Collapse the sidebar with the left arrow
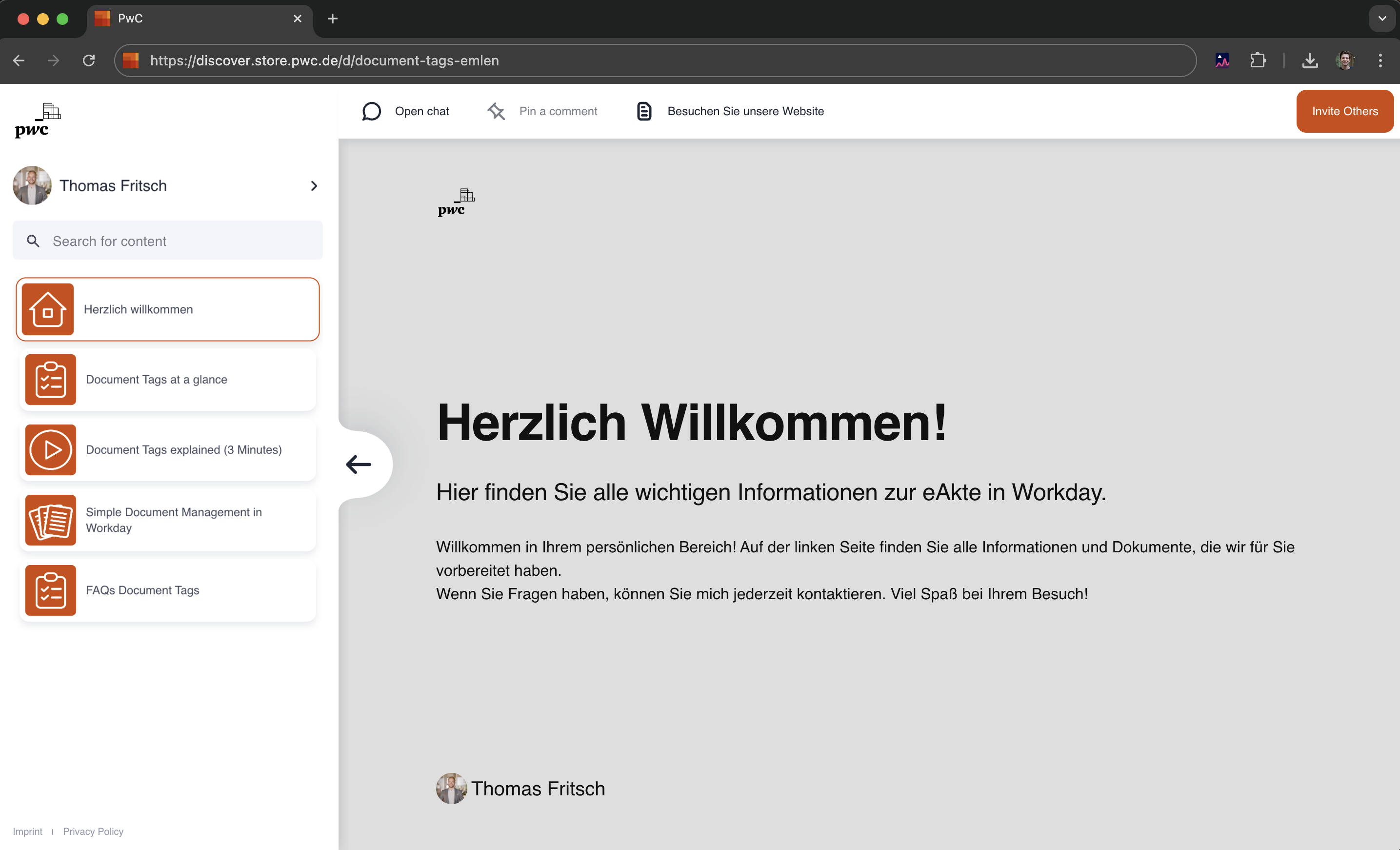 tap(359, 464)
